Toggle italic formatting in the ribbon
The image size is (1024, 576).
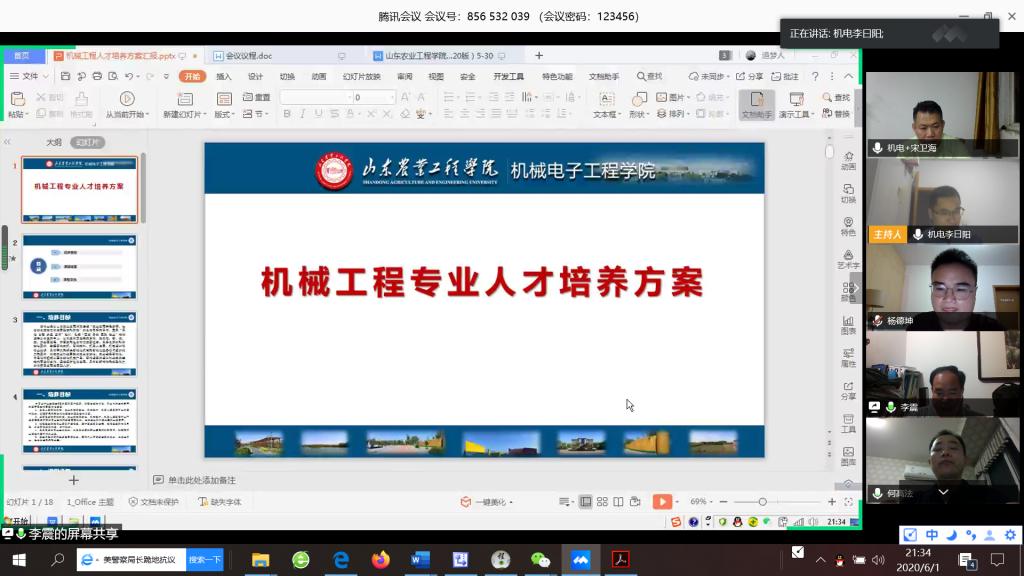(x=302, y=114)
